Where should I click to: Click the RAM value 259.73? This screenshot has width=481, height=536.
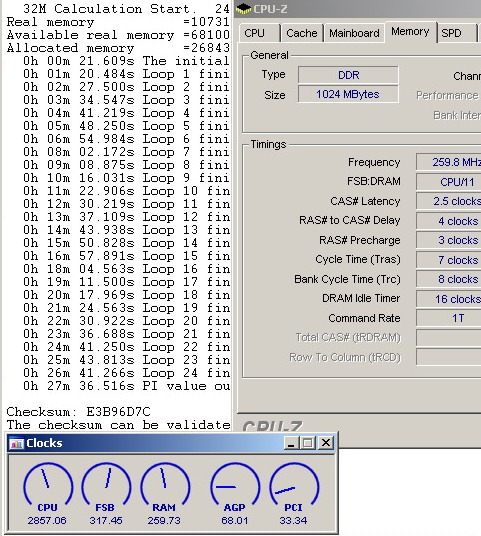(164, 521)
